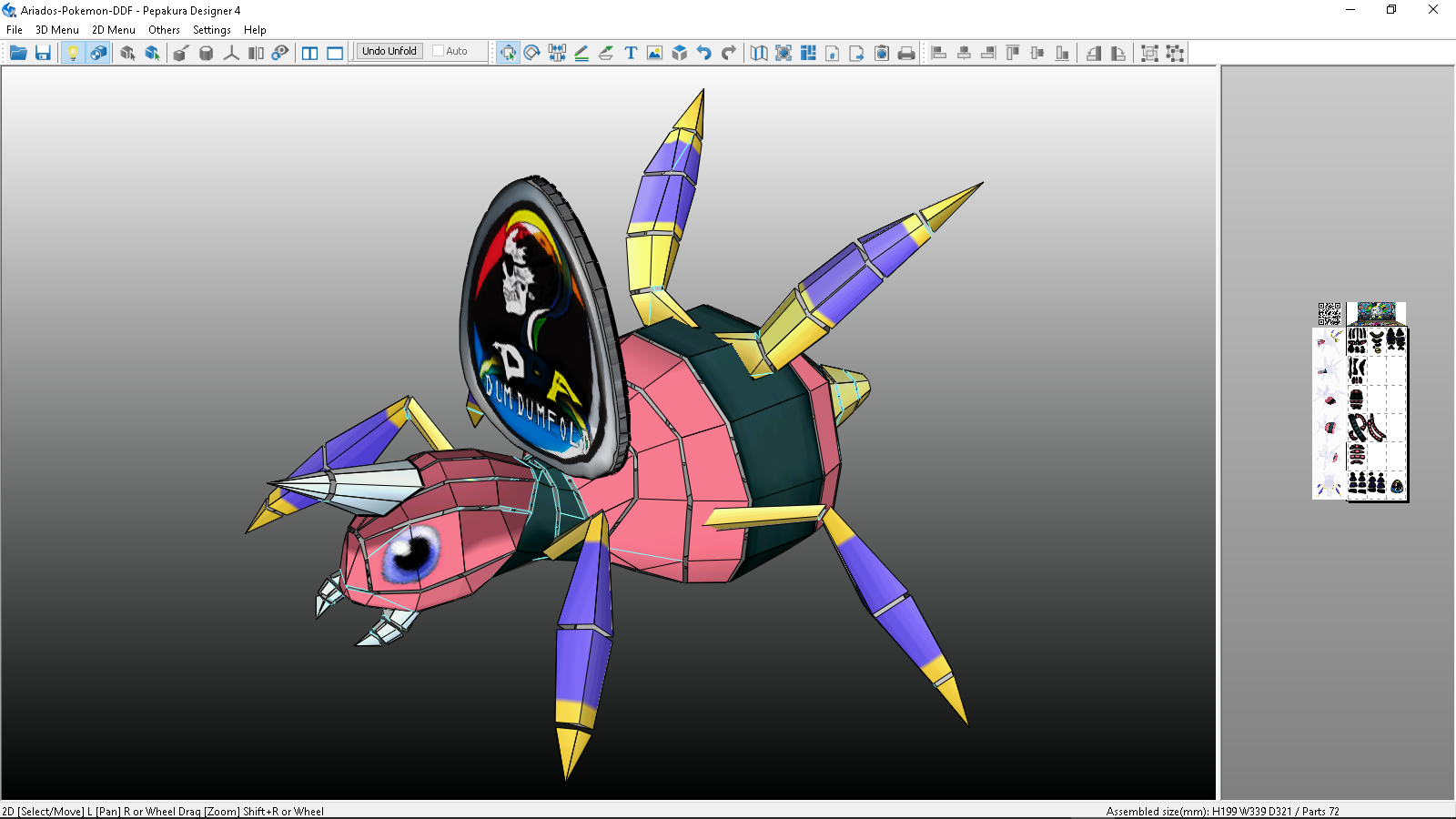Click the clipboard snapshot icon
The image size is (1456, 819).
coord(882,53)
